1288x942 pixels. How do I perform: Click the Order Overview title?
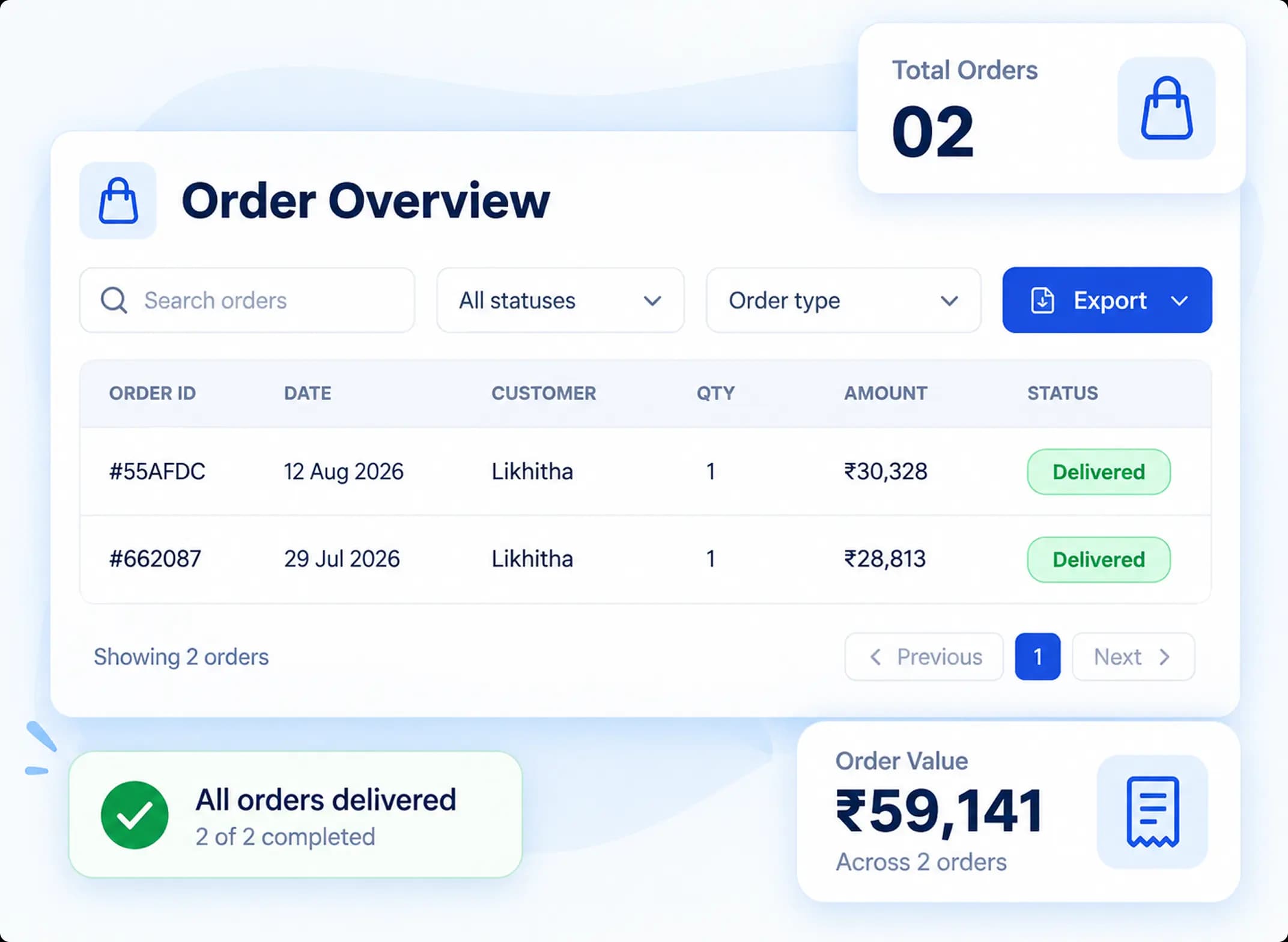pos(365,201)
